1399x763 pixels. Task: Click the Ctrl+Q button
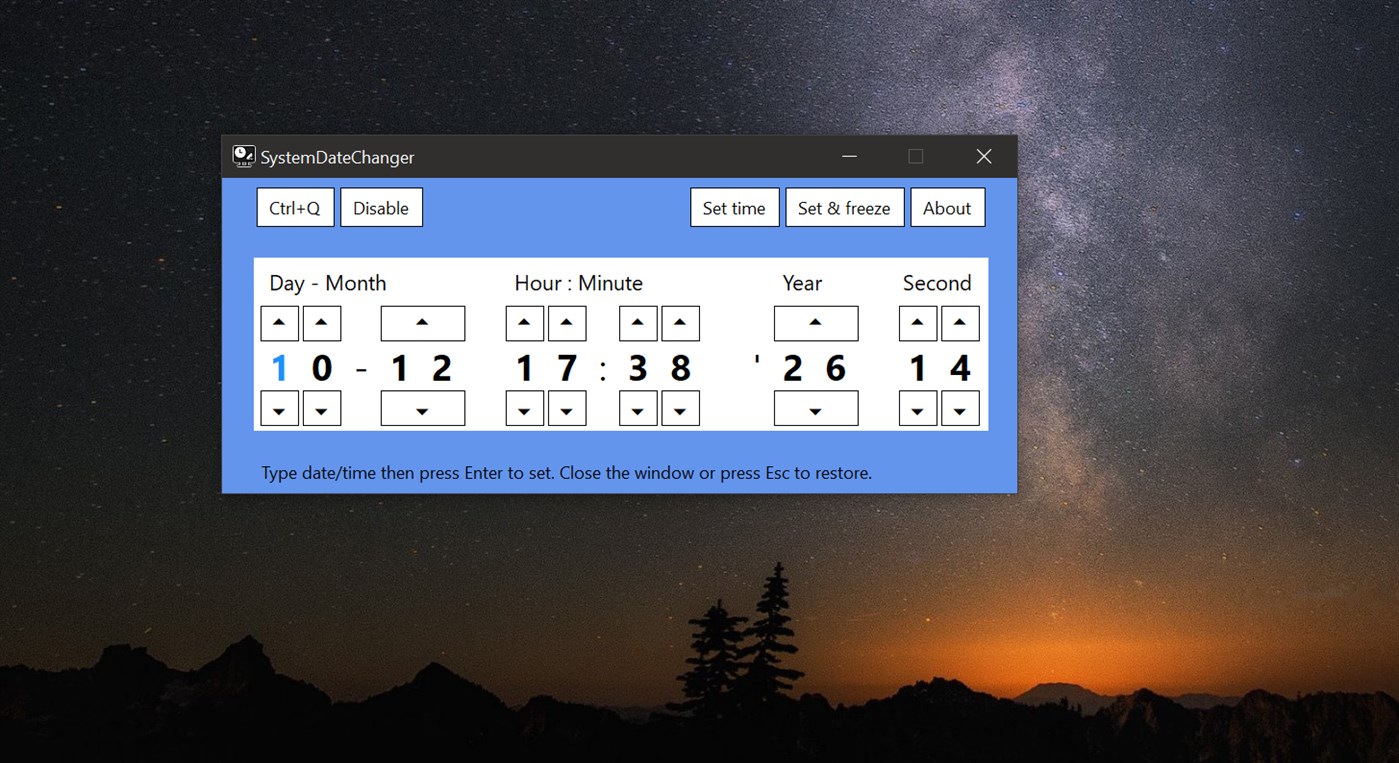pyautogui.click(x=295, y=208)
